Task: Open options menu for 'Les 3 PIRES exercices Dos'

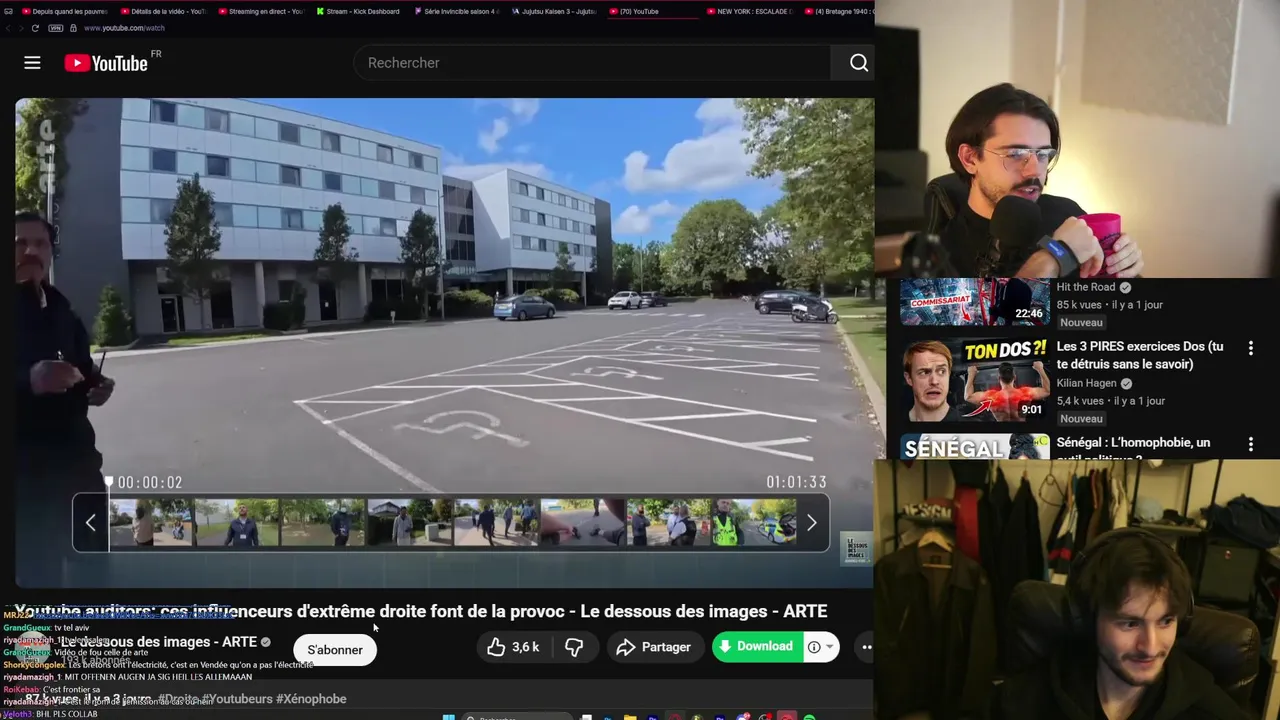Action: click(1250, 348)
